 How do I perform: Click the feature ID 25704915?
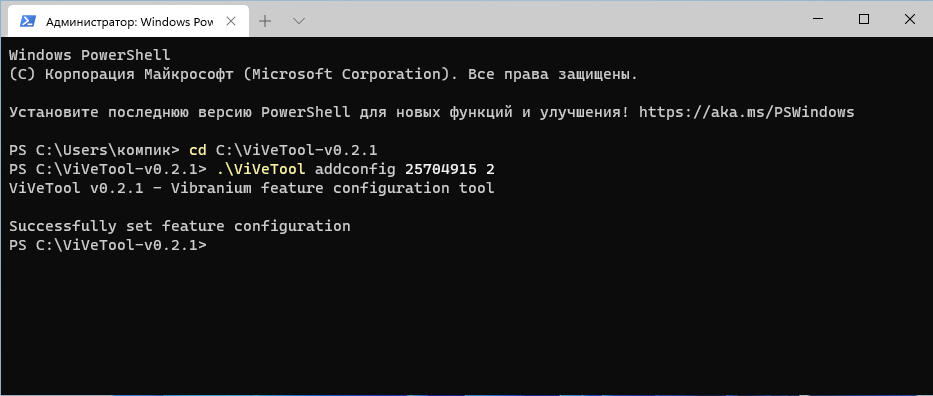(x=440, y=169)
